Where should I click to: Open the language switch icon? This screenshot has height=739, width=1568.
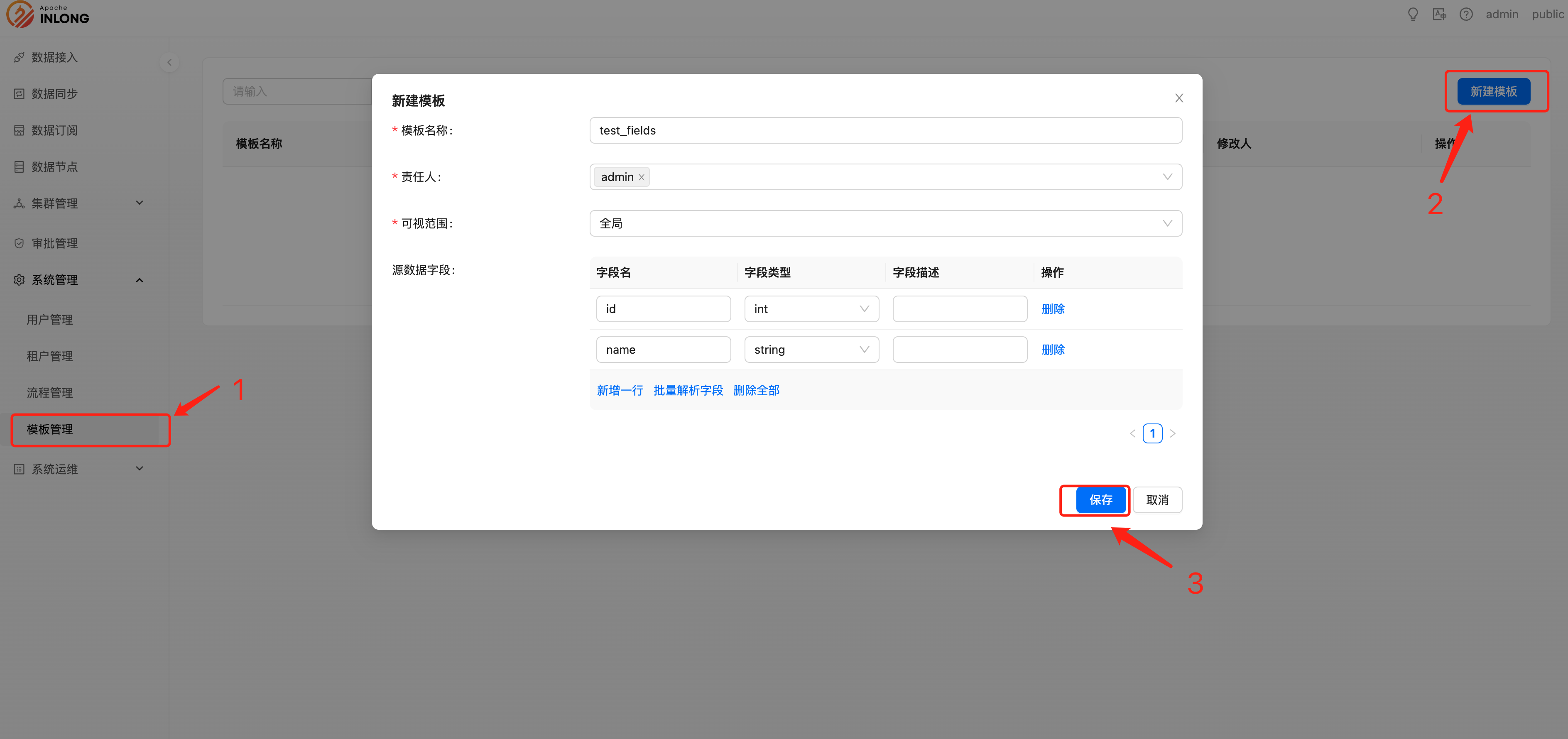pyautogui.click(x=1440, y=14)
